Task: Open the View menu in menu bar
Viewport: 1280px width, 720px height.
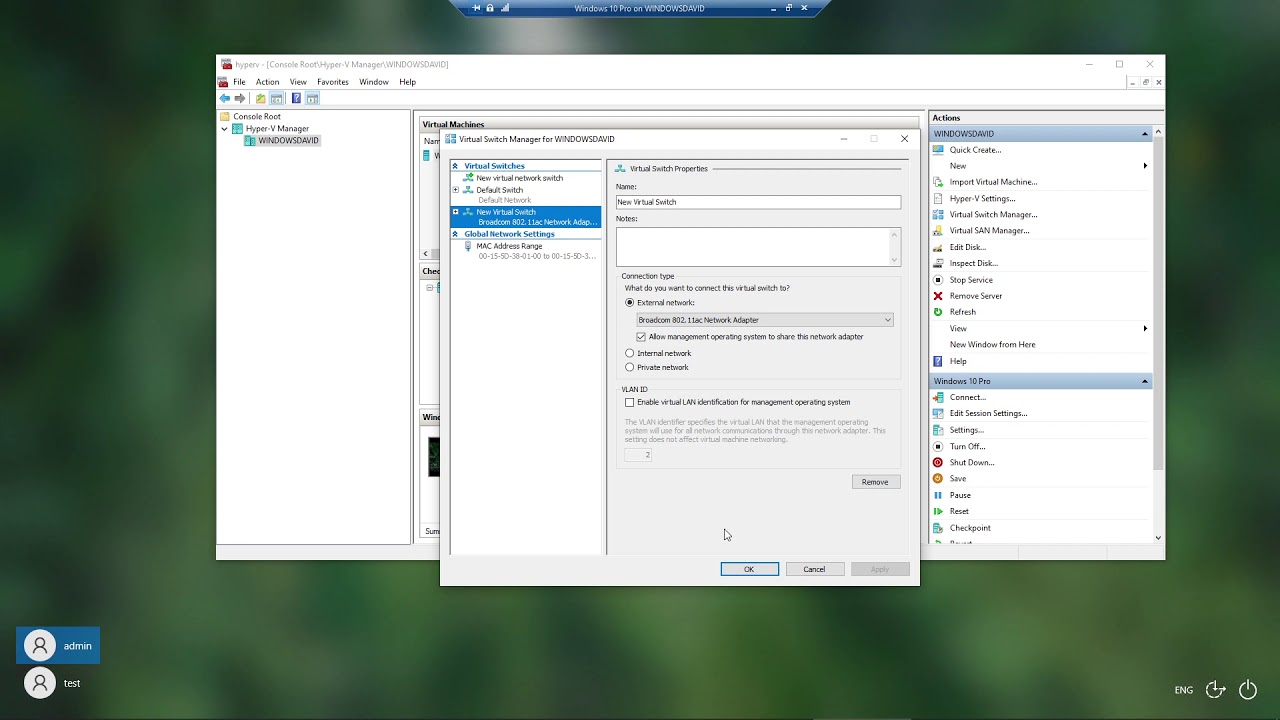Action: [298, 82]
